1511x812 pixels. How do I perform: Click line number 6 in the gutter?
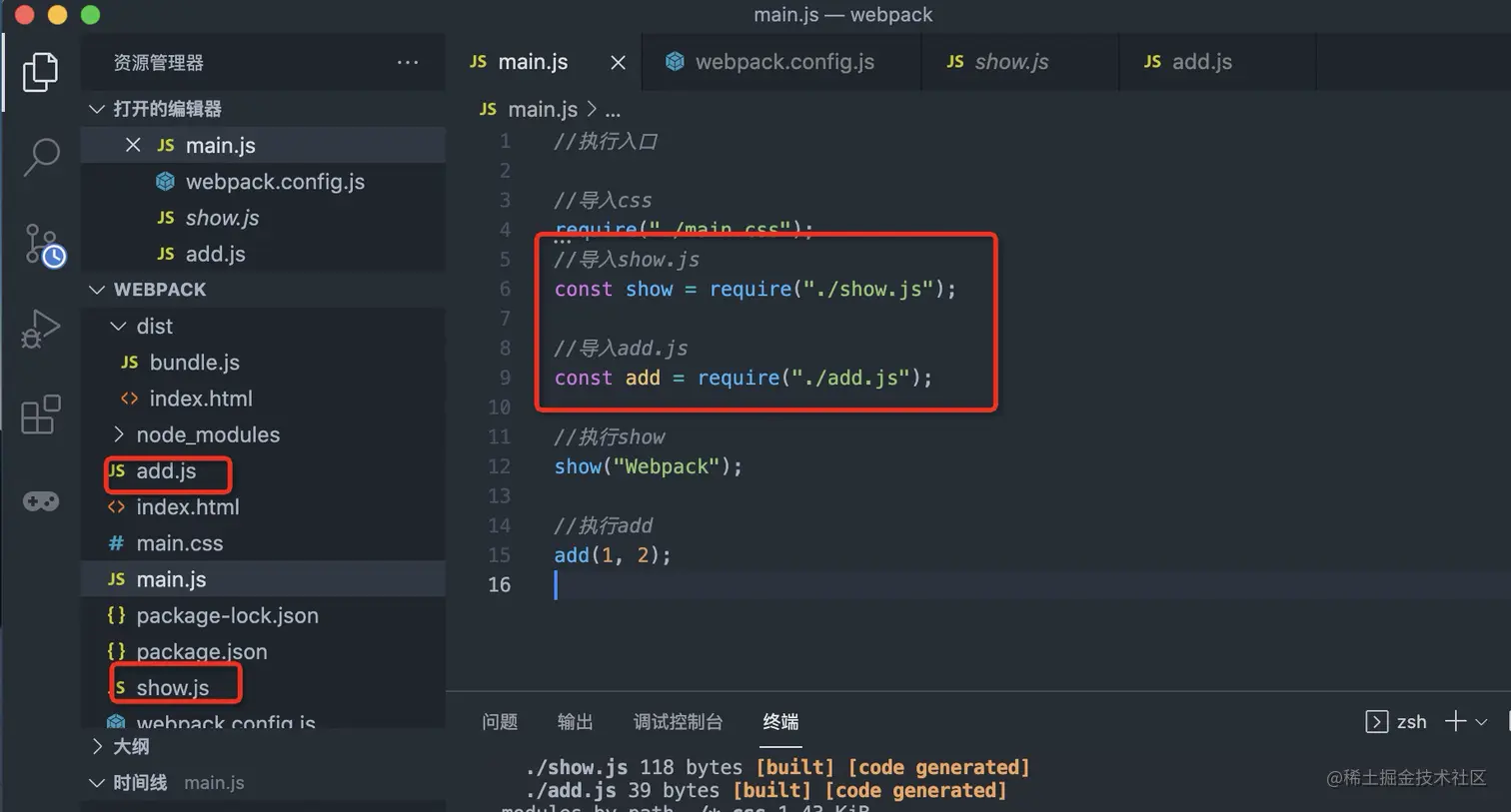(505, 289)
